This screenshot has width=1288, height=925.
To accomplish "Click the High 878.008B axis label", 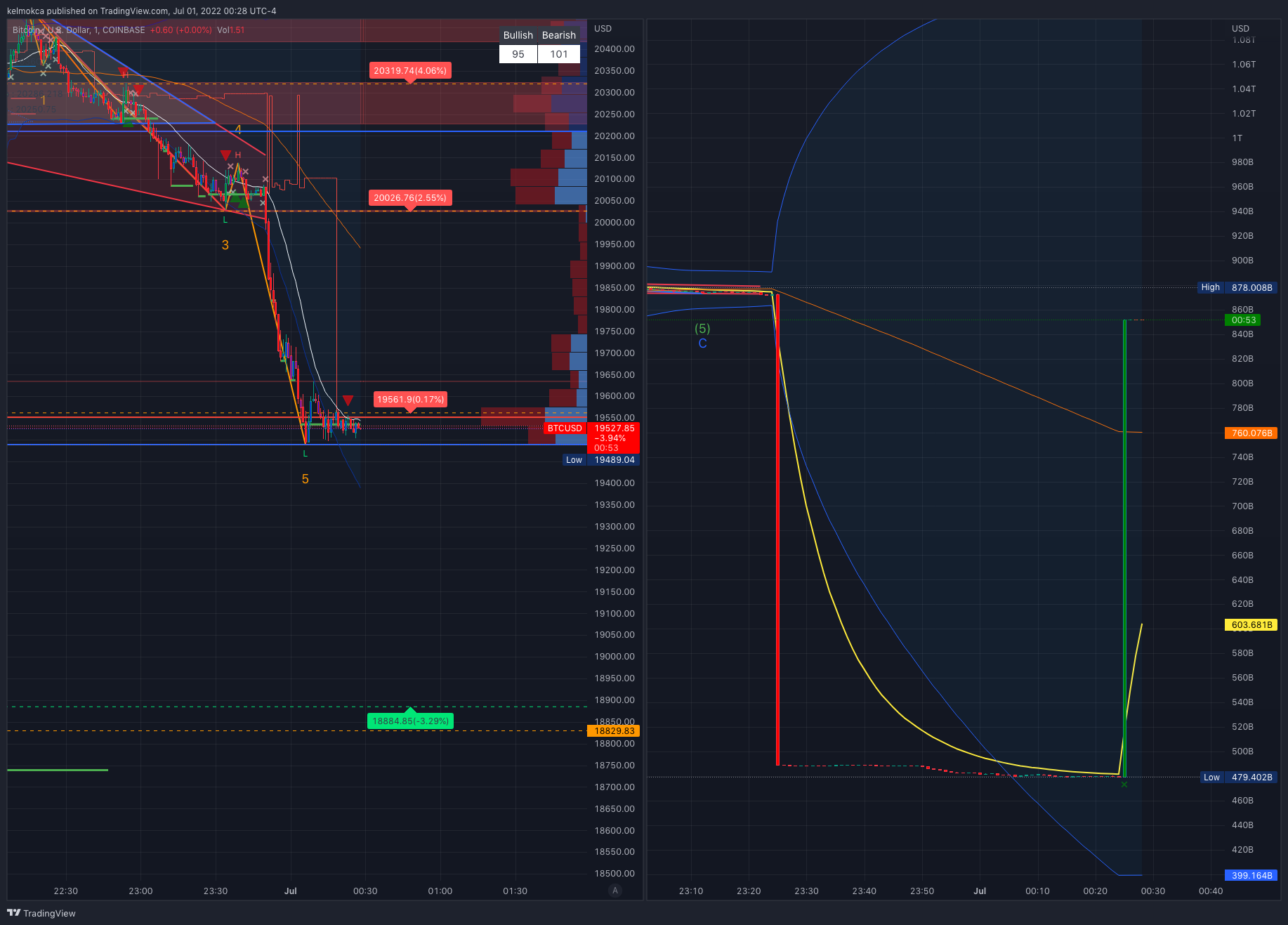I will point(1237,287).
